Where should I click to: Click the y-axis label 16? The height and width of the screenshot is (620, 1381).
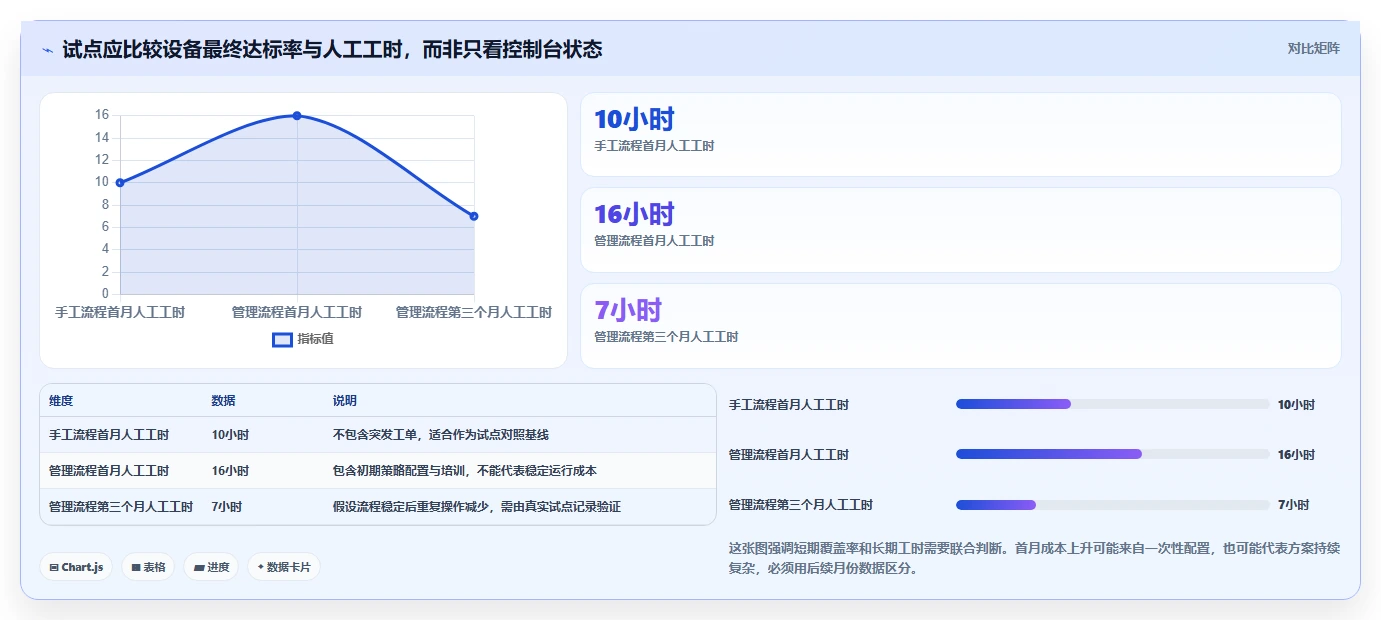coord(102,115)
